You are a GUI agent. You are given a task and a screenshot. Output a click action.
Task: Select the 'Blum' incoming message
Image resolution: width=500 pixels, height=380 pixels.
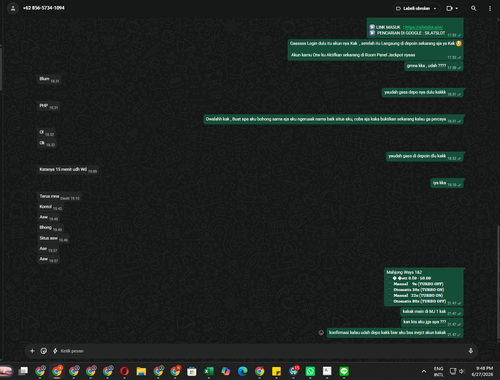click(49, 79)
